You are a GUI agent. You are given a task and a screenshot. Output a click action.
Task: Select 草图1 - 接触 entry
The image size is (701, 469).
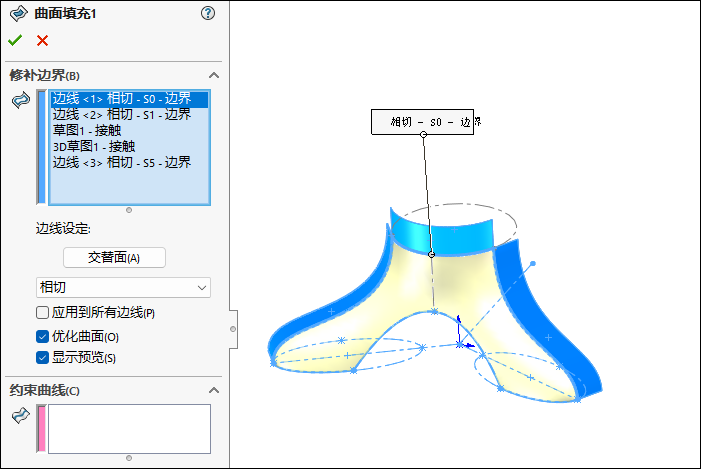[129, 131]
